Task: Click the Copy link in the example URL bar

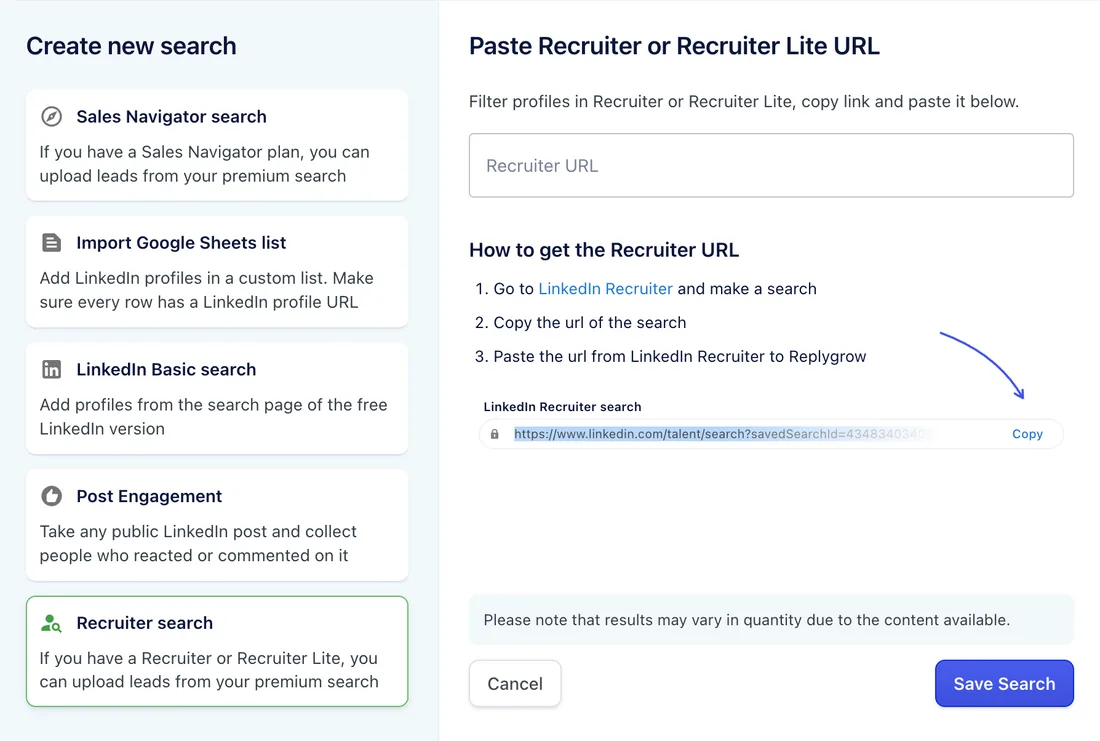Action: [x=1027, y=434]
